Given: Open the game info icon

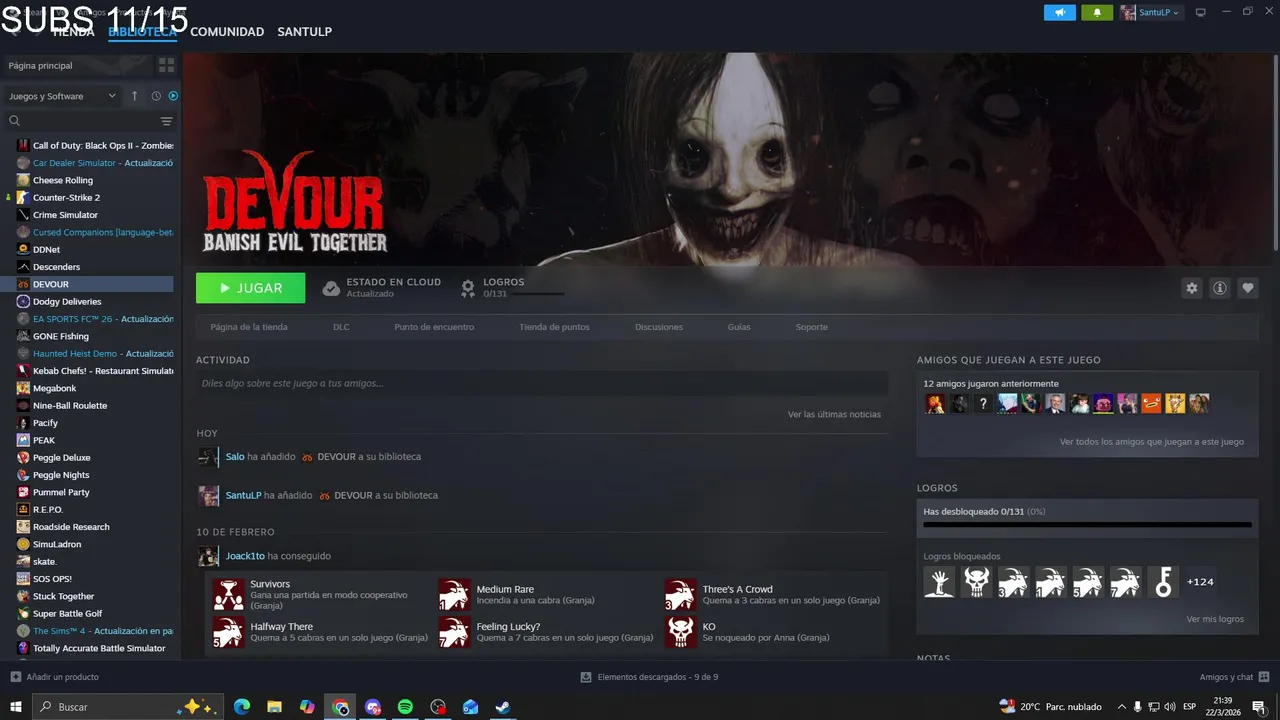Looking at the screenshot, I should pyautogui.click(x=1219, y=288).
